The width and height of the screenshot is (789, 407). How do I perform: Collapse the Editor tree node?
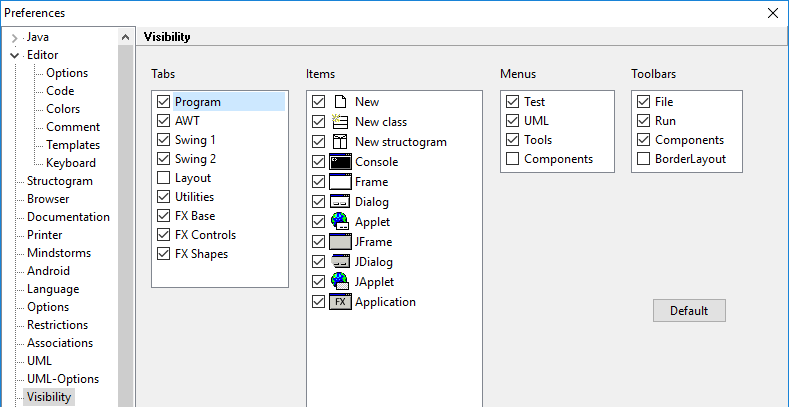[x=14, y=55]
